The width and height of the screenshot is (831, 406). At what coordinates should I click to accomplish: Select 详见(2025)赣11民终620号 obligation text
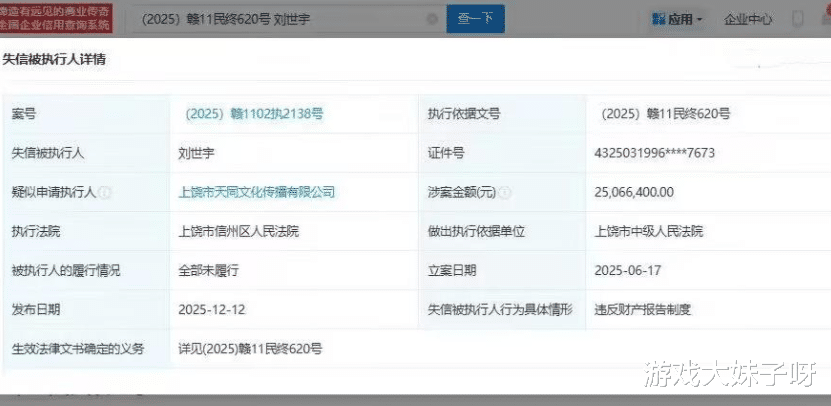coord(250,349)
